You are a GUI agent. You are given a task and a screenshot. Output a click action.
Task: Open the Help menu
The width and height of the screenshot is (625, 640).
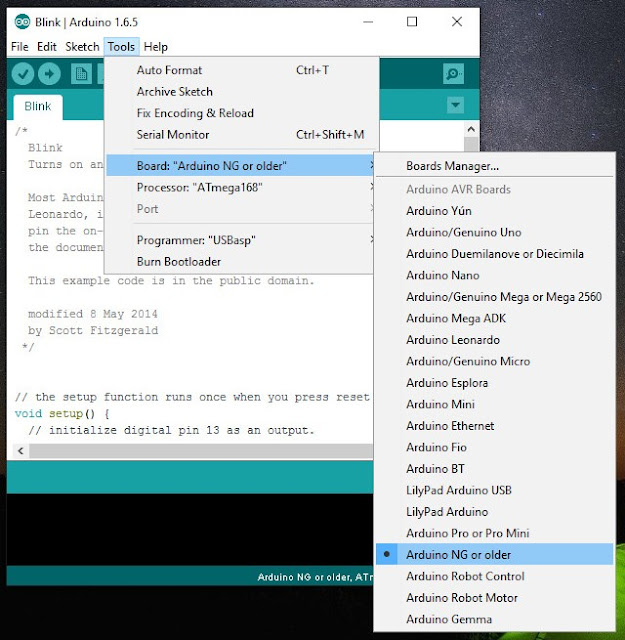(x=156, y=47)
